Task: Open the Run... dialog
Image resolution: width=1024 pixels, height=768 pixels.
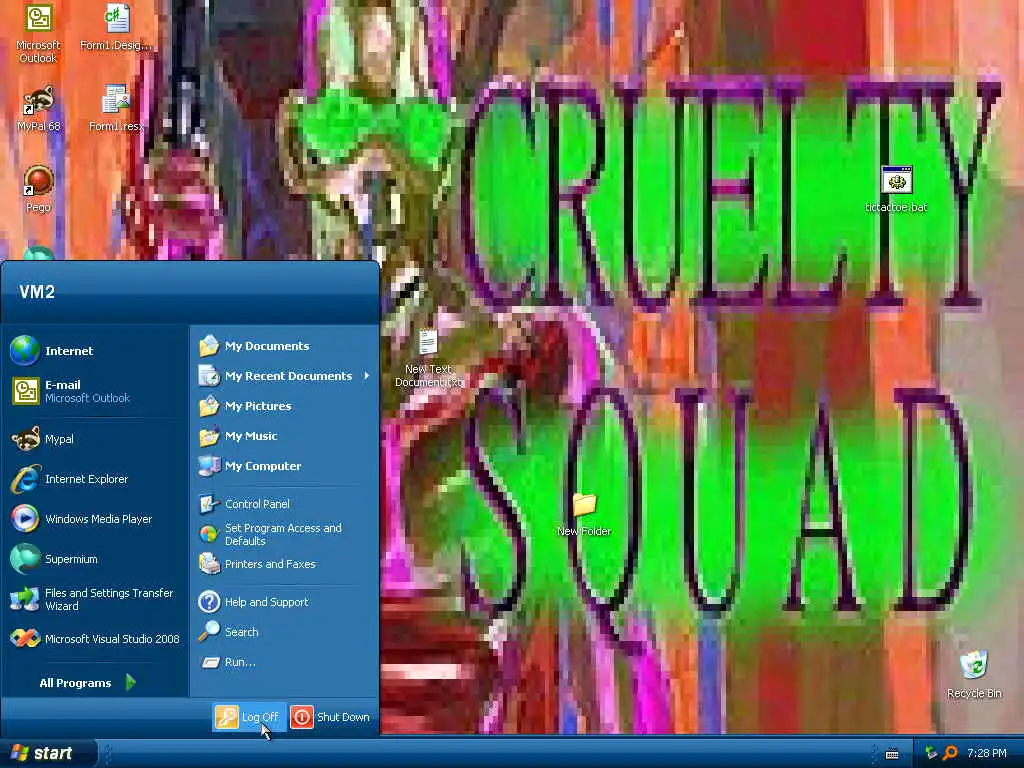Action: click(x=284, y=662)
